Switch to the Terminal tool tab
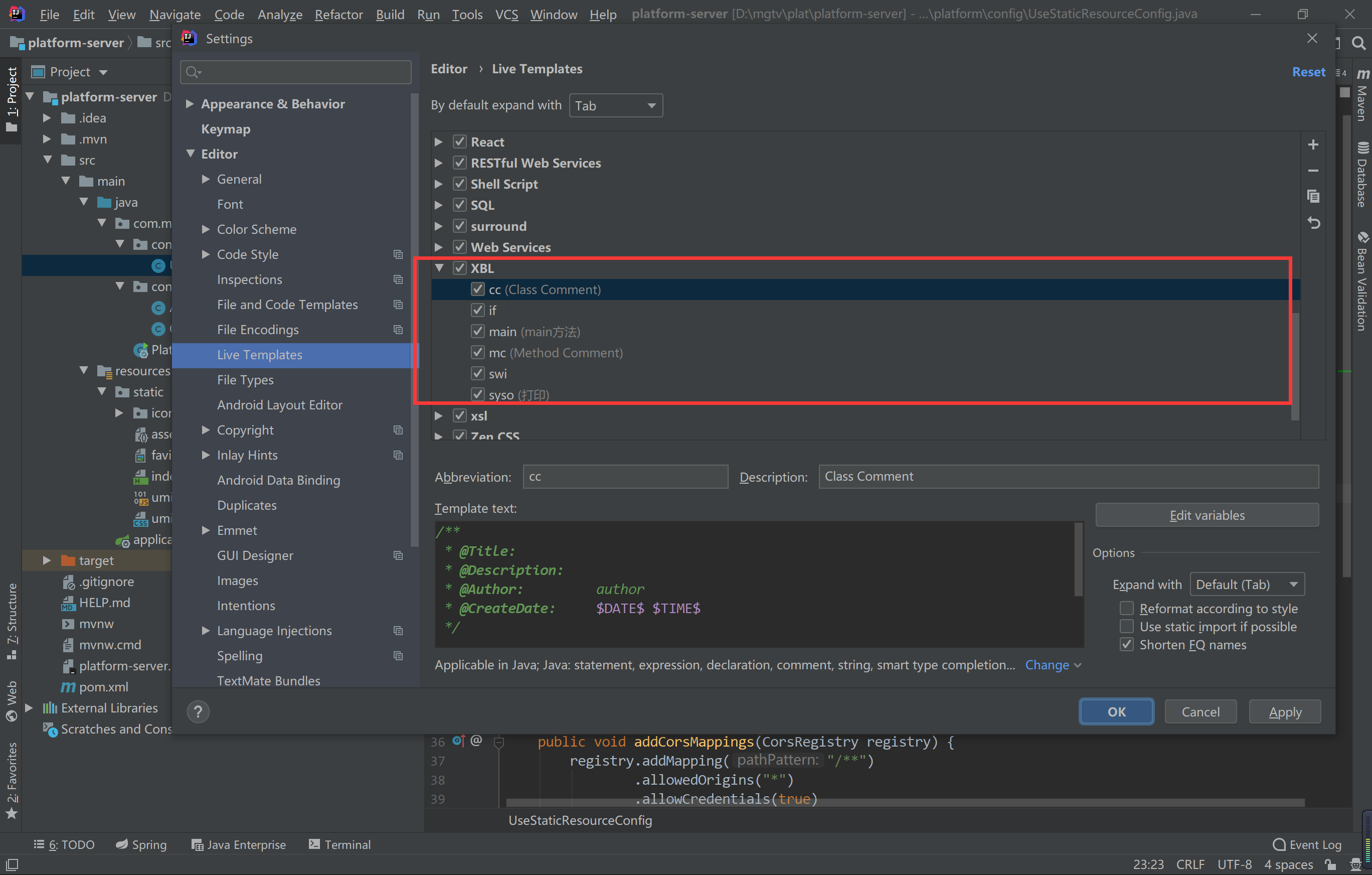The width and height of the screenshot is (1372, 875). (339, 844)
